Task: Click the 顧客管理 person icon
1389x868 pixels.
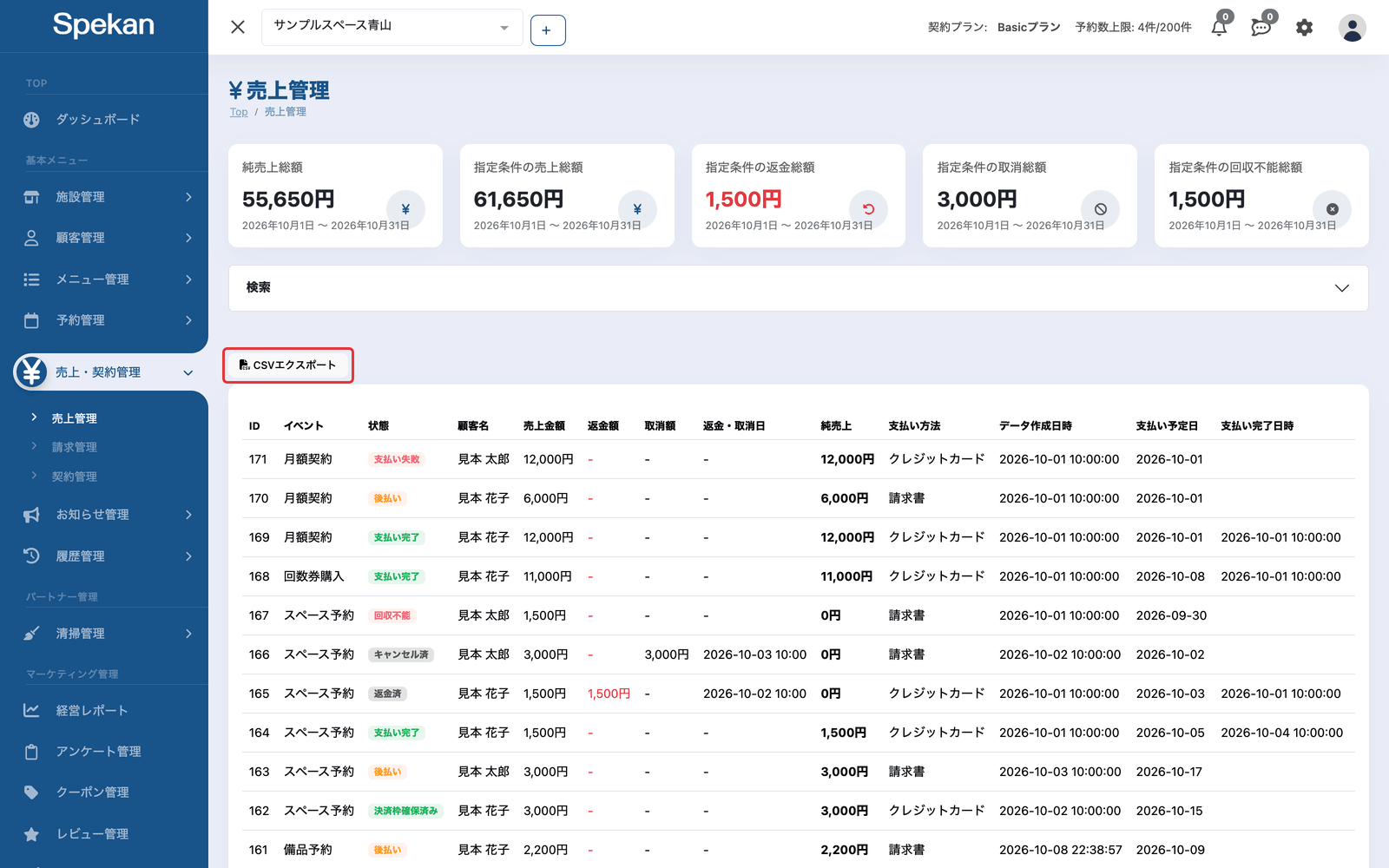Action: (31, 238)
